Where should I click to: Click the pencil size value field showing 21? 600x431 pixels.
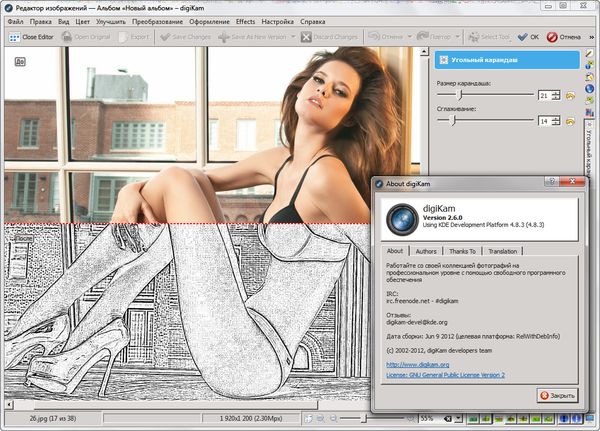coord(544,95)
